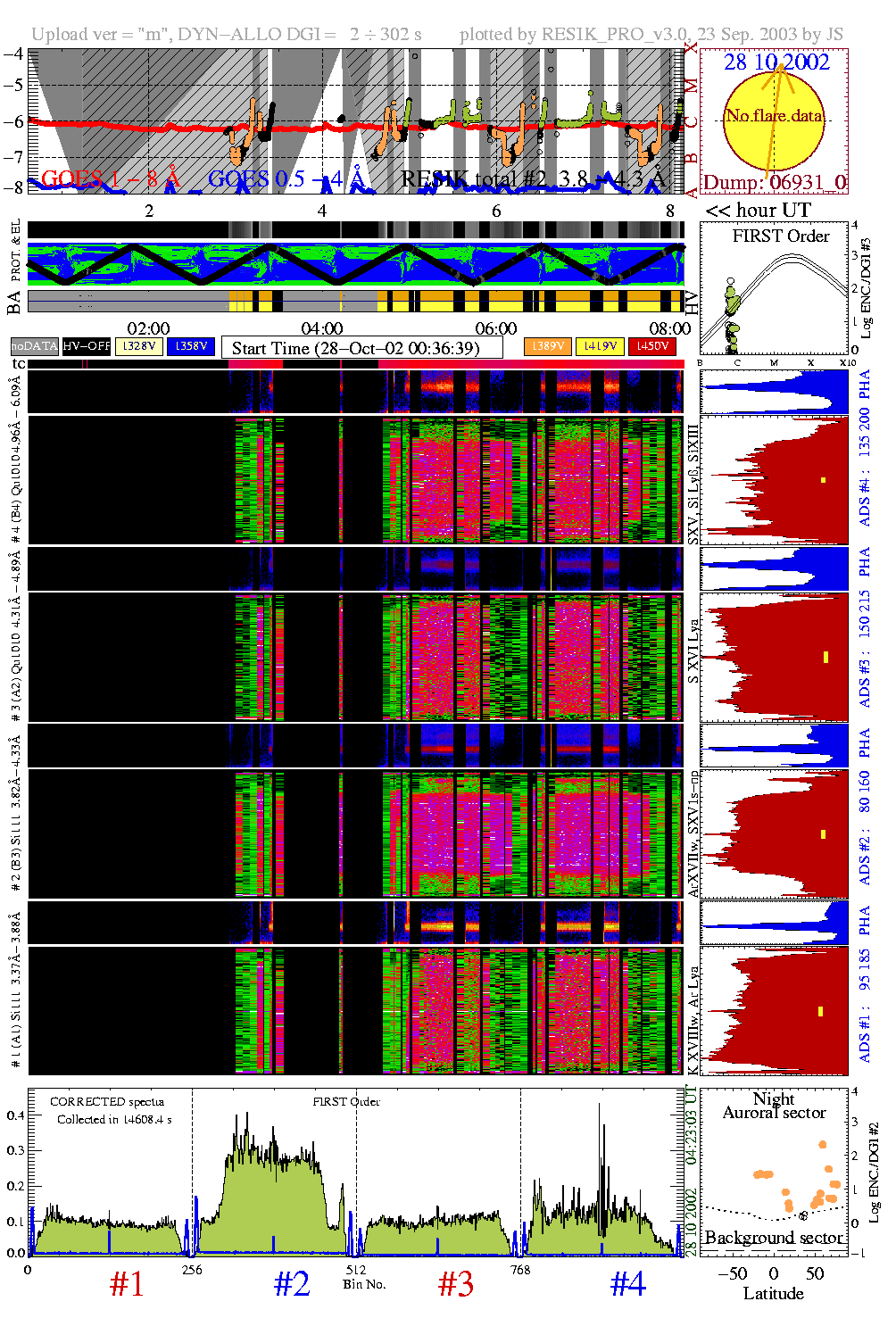Click the HV-OFF black legend box

coord(87,346)
